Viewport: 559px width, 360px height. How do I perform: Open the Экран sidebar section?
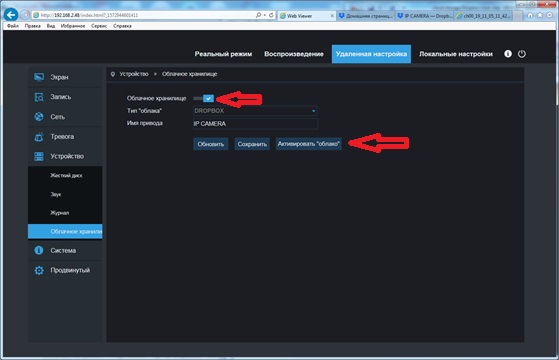(x=65, y=77)
